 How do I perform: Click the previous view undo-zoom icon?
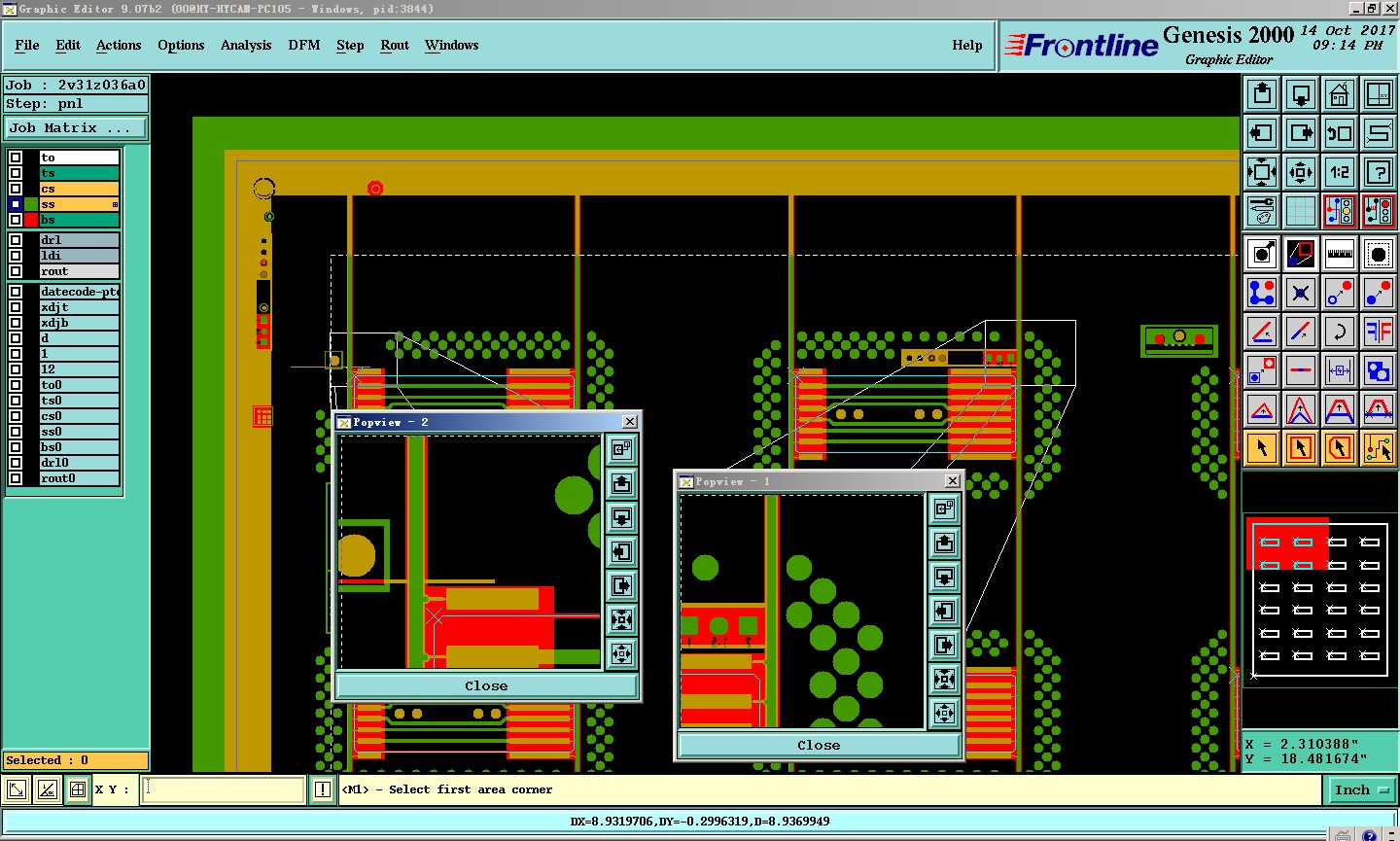1340,133
